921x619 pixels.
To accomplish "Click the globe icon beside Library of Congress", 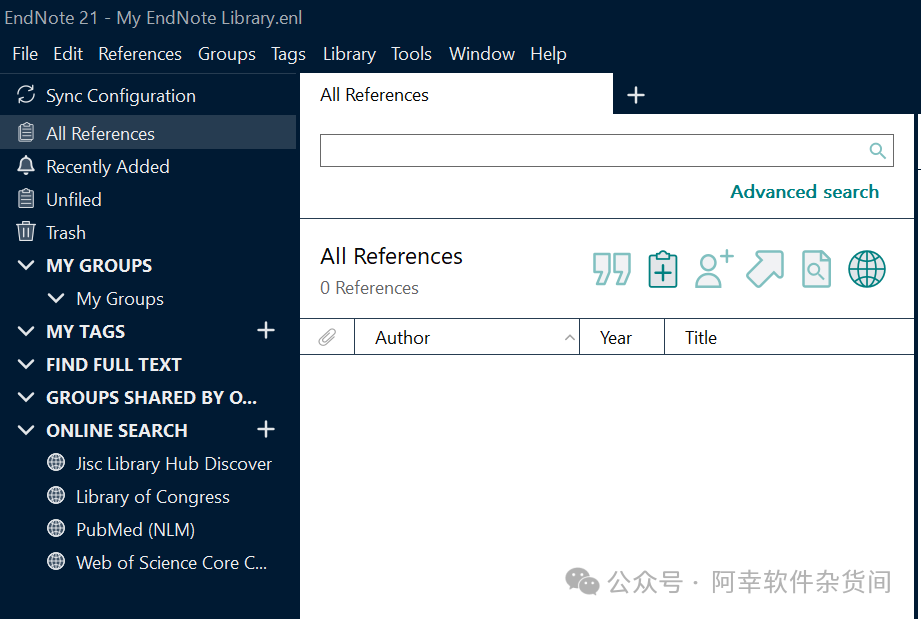I will point(56,496).
